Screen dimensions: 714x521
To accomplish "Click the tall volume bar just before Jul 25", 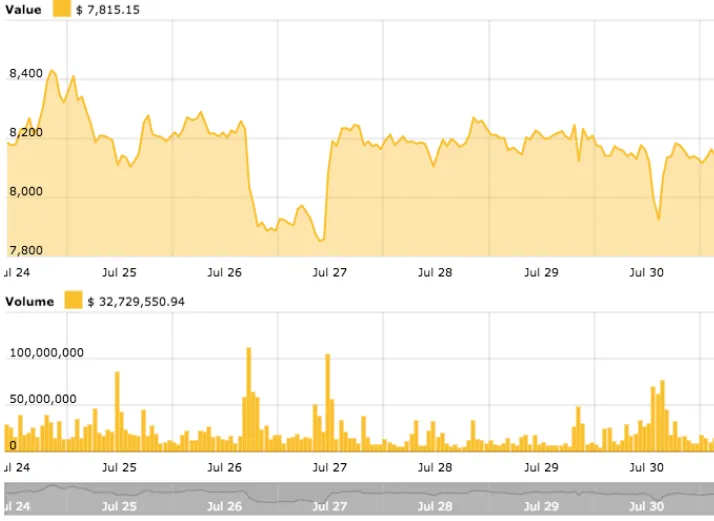I will pyautogui.click(x=117, y=411).
